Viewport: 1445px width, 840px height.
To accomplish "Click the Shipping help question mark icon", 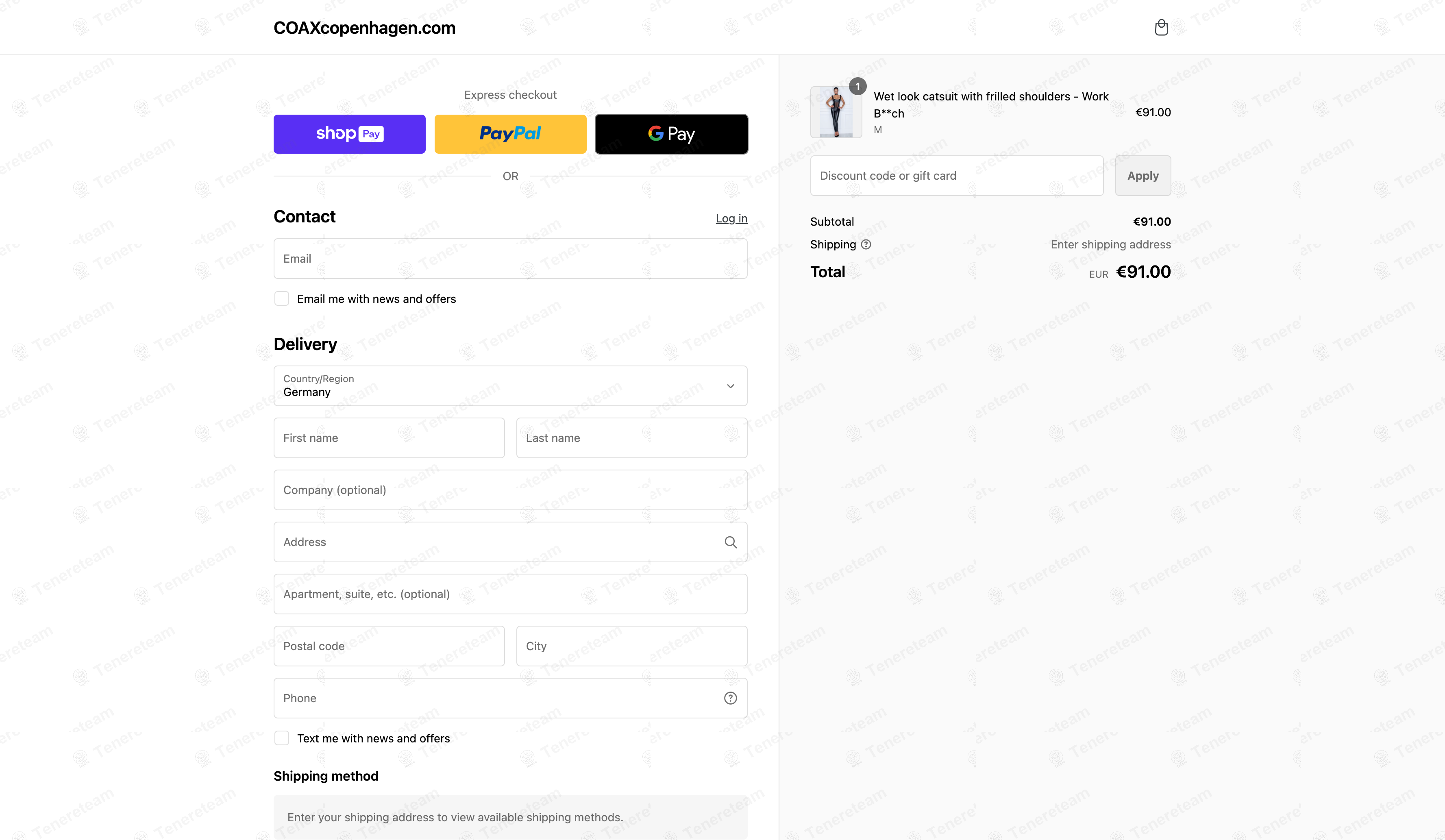I will 866,245.
